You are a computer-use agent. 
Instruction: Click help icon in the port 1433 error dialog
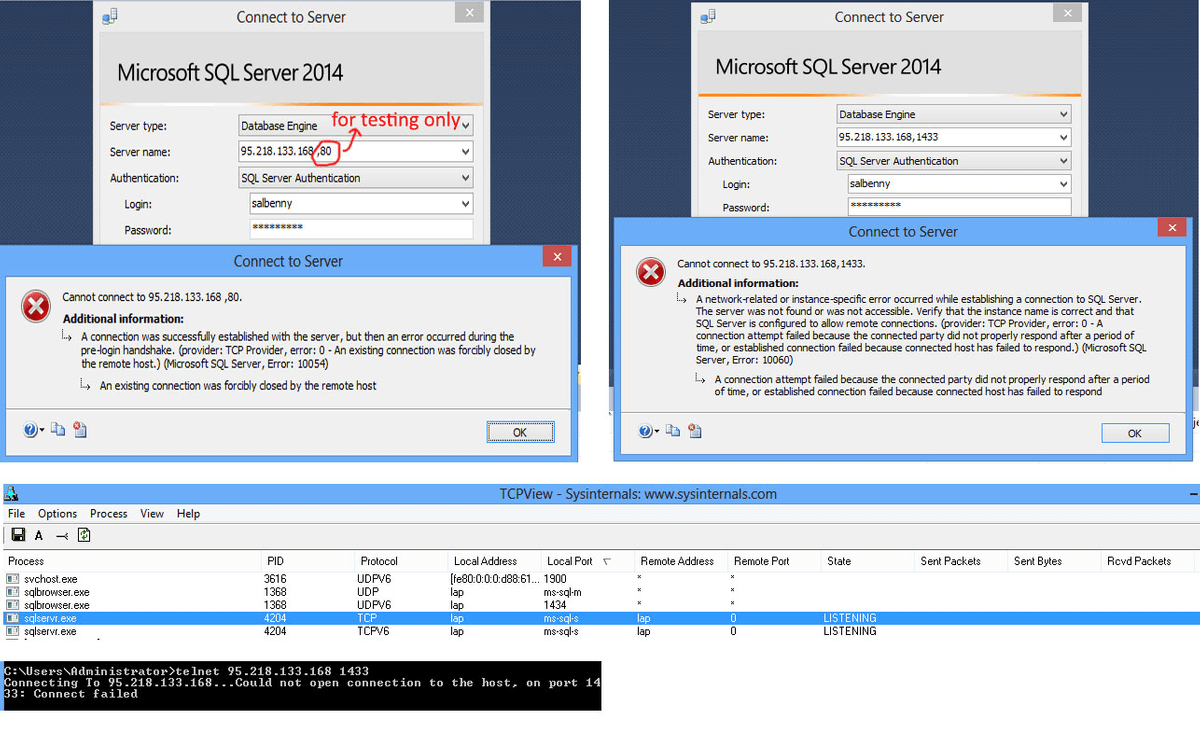pyautogui.click(x=647, y=431)
